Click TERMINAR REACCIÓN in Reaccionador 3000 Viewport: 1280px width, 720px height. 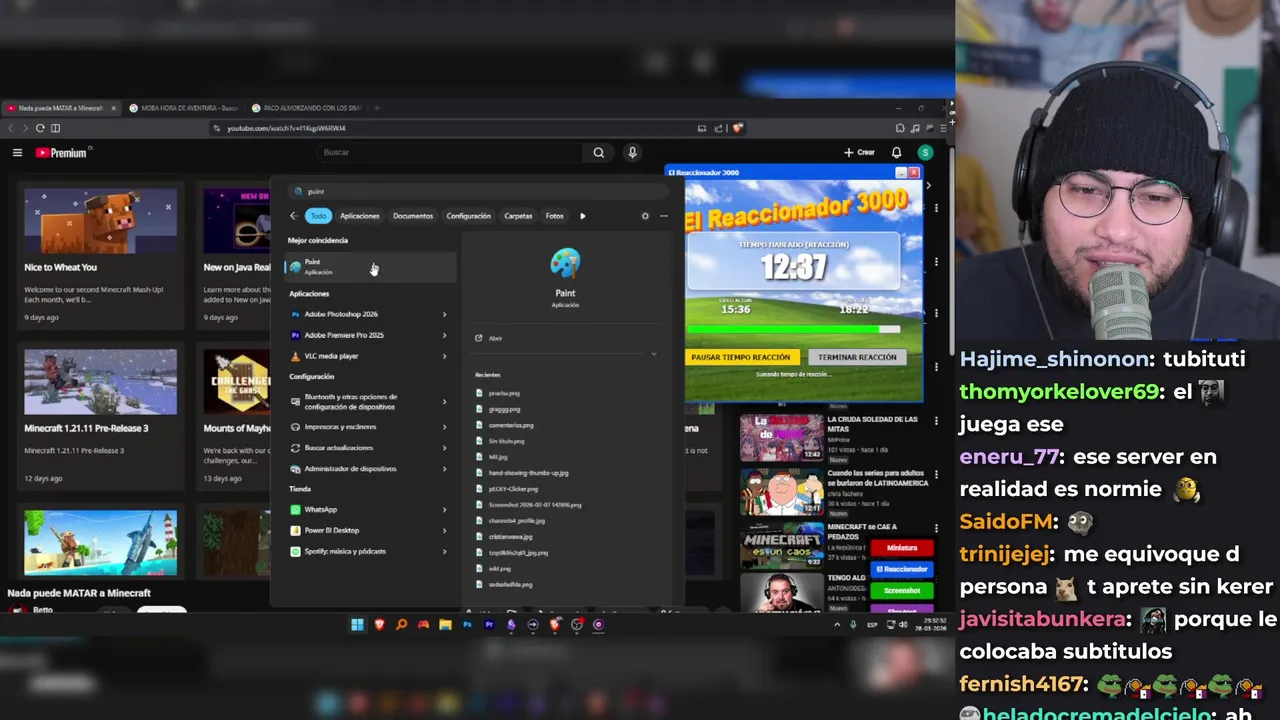pyautogui.click(x=857, y=357)
